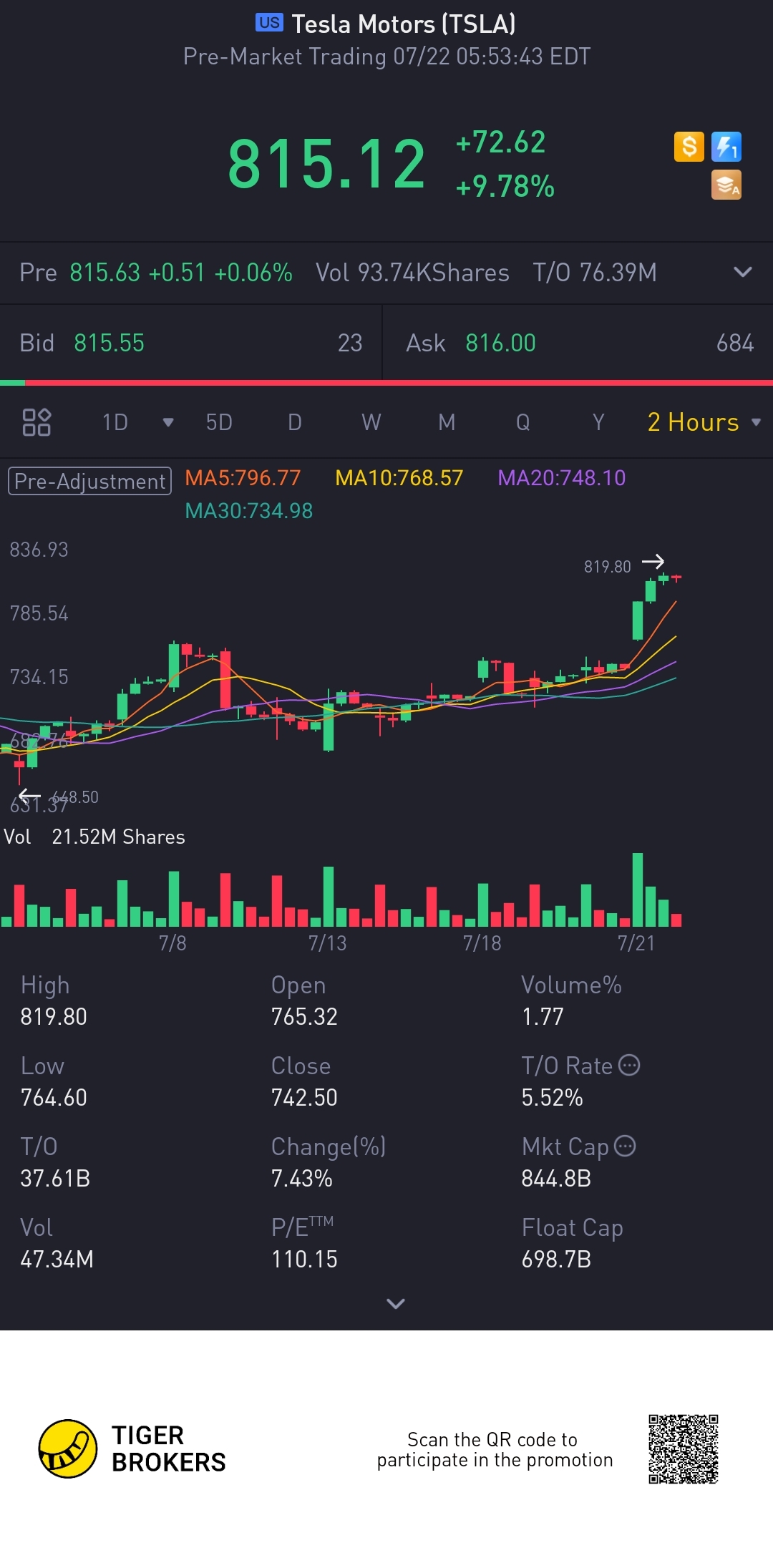773x1568 pixels.
Task: Tap the Vol 21.52M Shares label
Action: [94, 837]
